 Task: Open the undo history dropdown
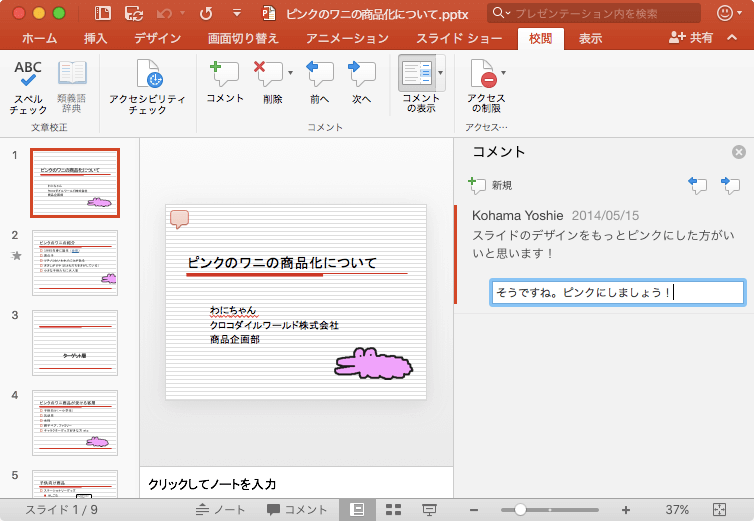pos(182,13)
